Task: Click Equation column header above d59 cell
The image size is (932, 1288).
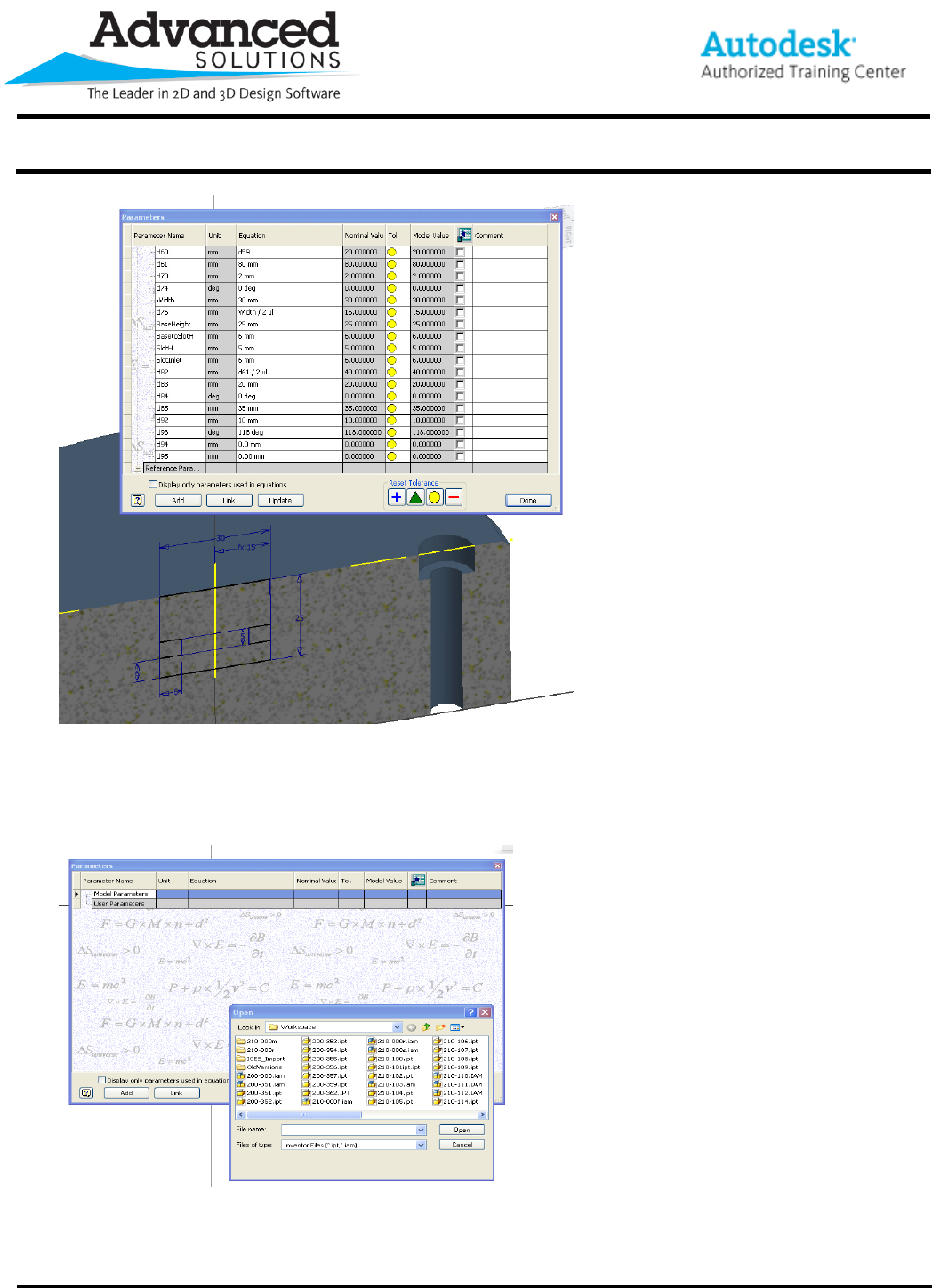Action: click(x=289, y=236)
